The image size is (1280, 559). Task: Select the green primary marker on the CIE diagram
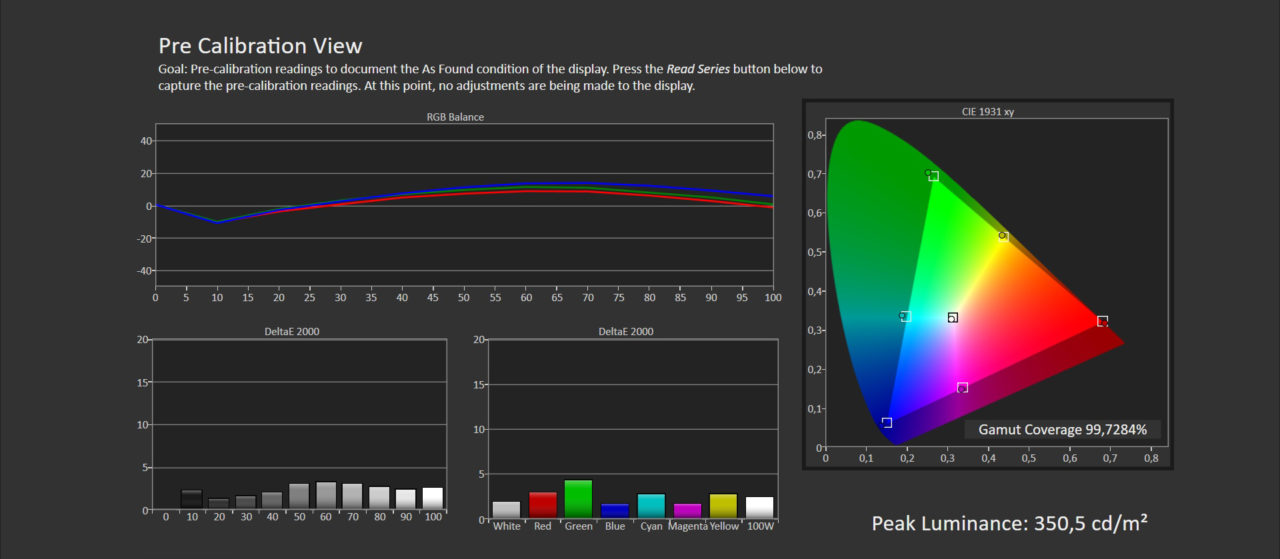coord(933,176)
